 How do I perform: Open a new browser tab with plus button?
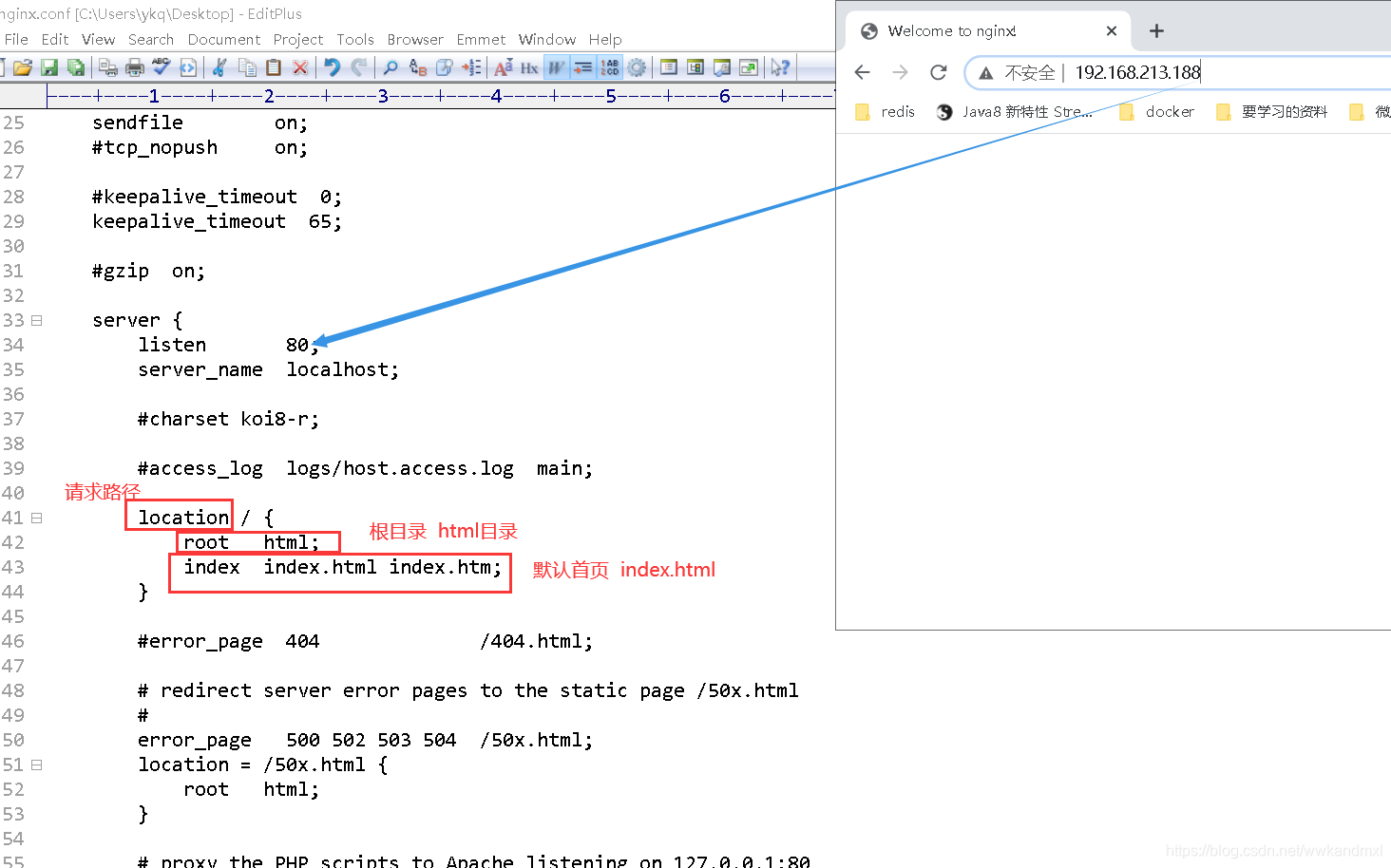1156,30
